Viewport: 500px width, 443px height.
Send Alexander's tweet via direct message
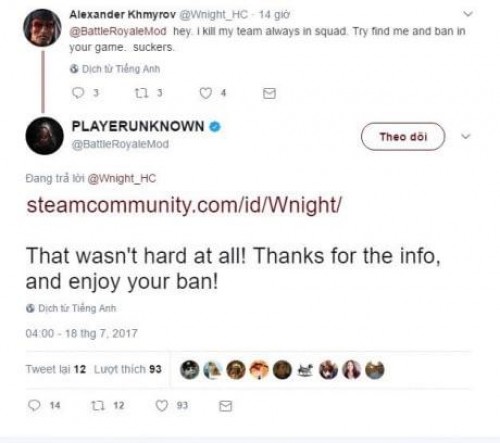[269, 93]
